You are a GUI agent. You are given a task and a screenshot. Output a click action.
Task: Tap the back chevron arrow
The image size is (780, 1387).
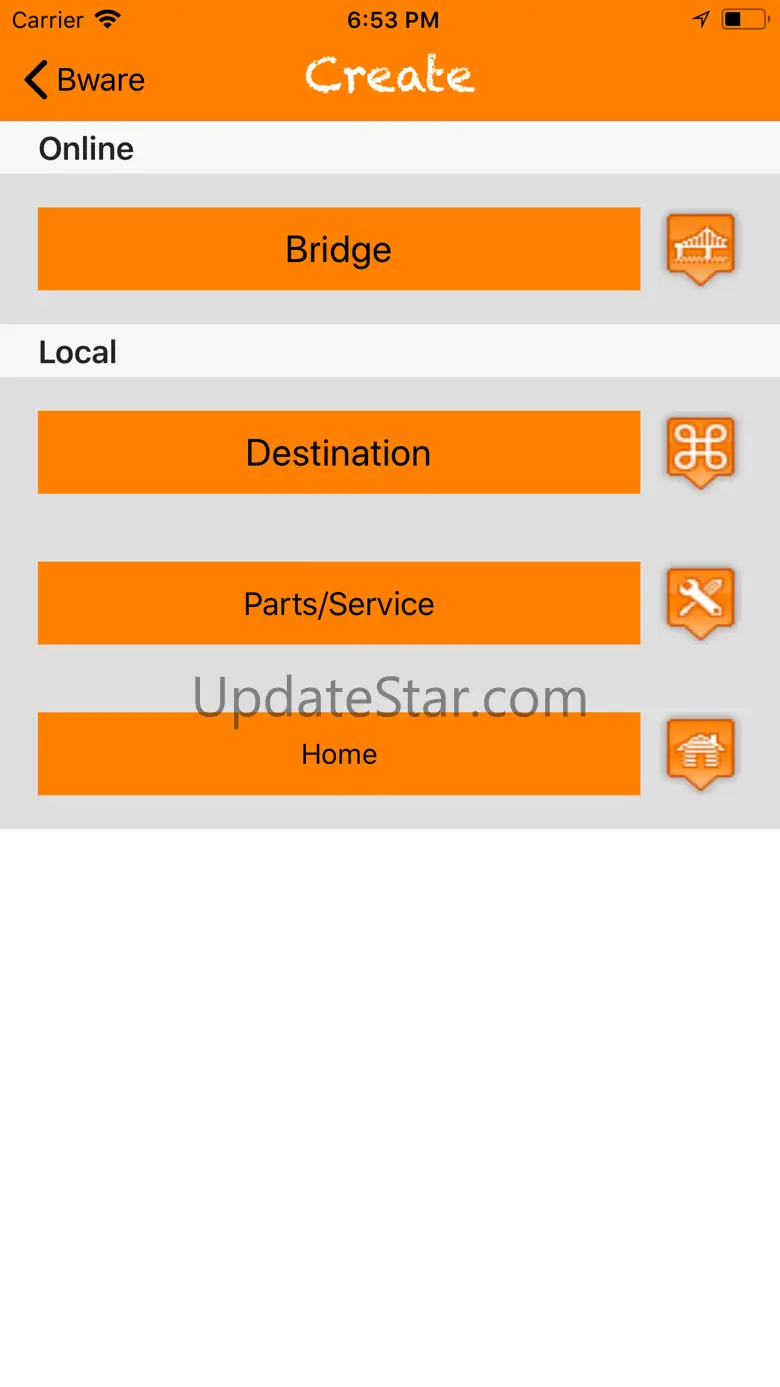(36, 80)
